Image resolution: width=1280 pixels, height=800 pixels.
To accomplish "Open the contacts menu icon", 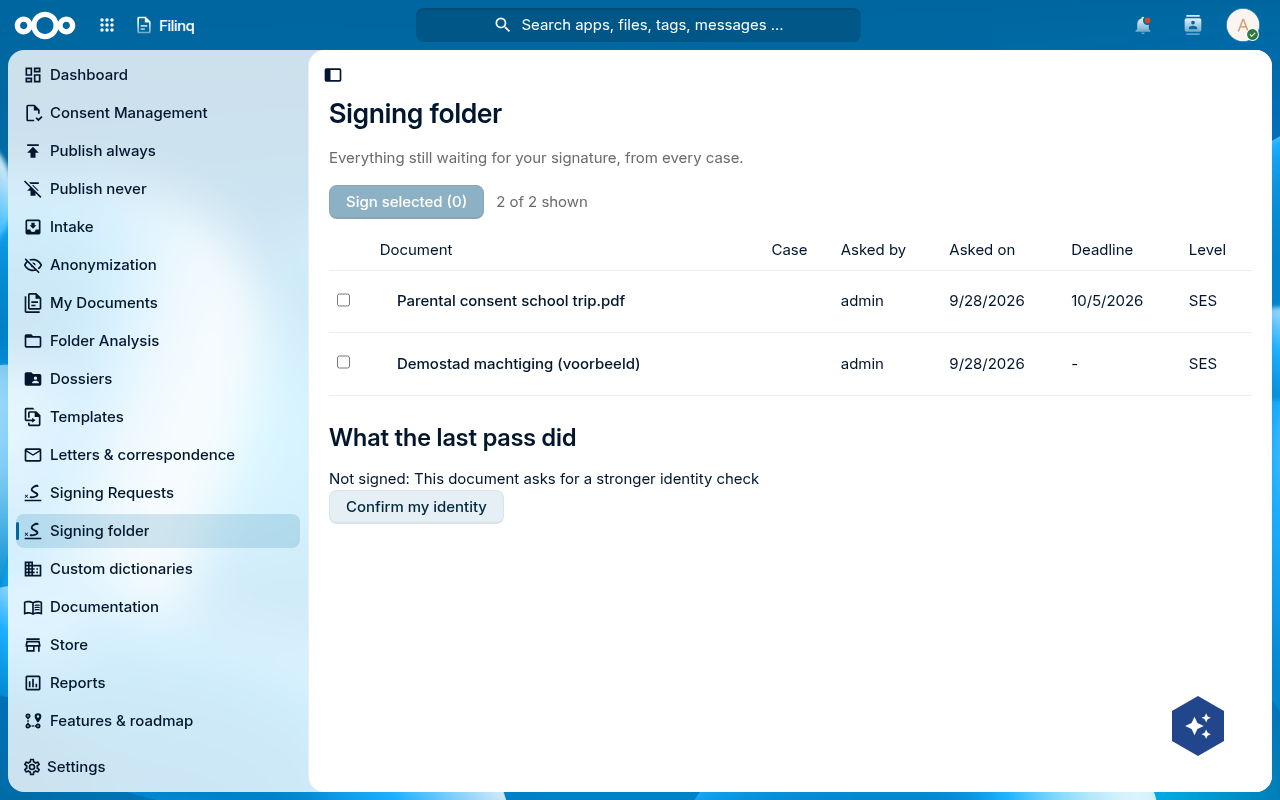I will coord(1192,25).
